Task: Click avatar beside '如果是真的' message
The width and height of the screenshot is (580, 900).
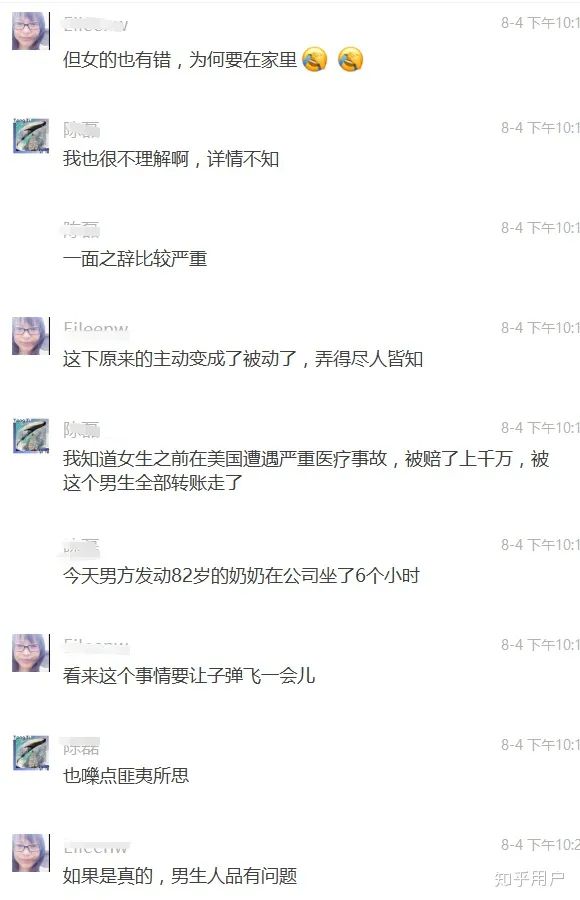Action: tap(31, 853)
